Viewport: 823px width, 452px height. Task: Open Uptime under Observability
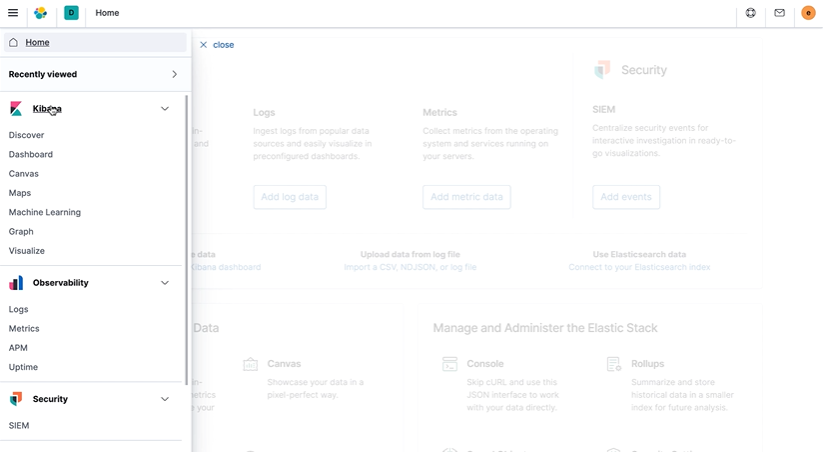click(23, 368)
